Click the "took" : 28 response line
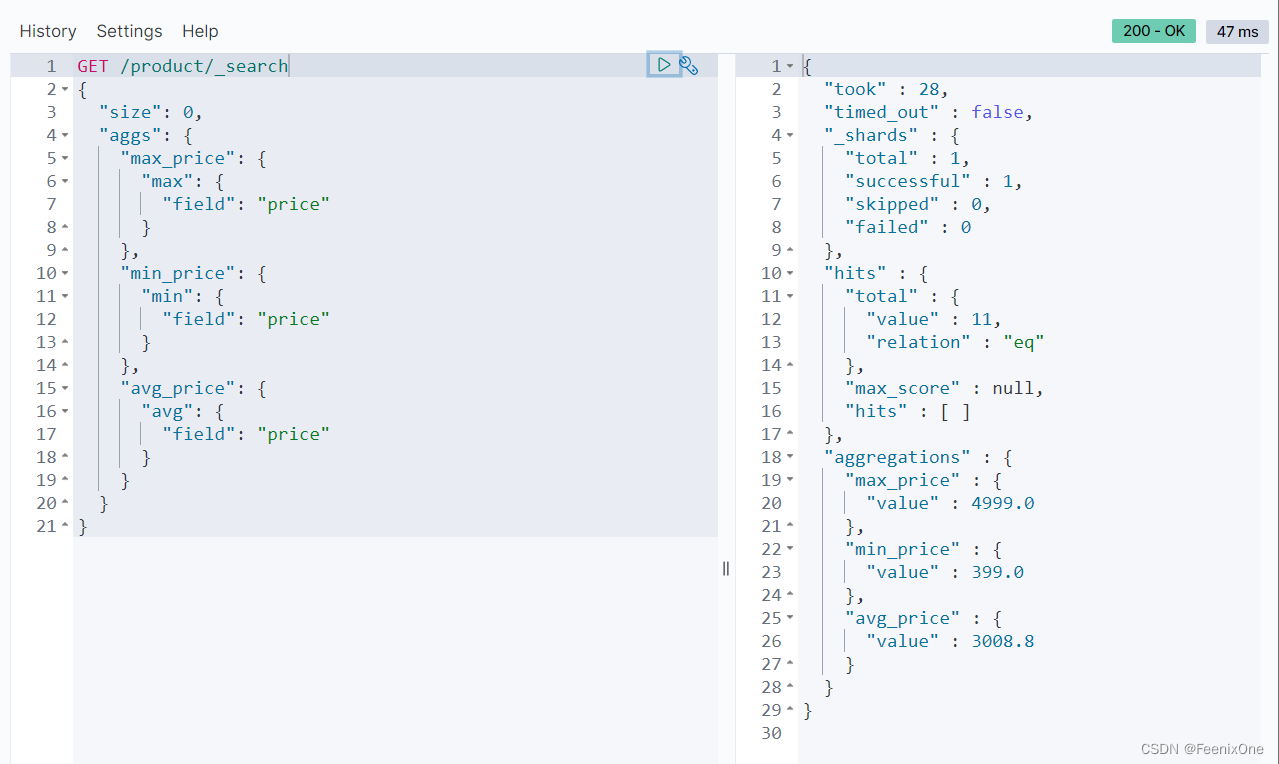This screenshot has width=1279, height=764. point(886,89)
